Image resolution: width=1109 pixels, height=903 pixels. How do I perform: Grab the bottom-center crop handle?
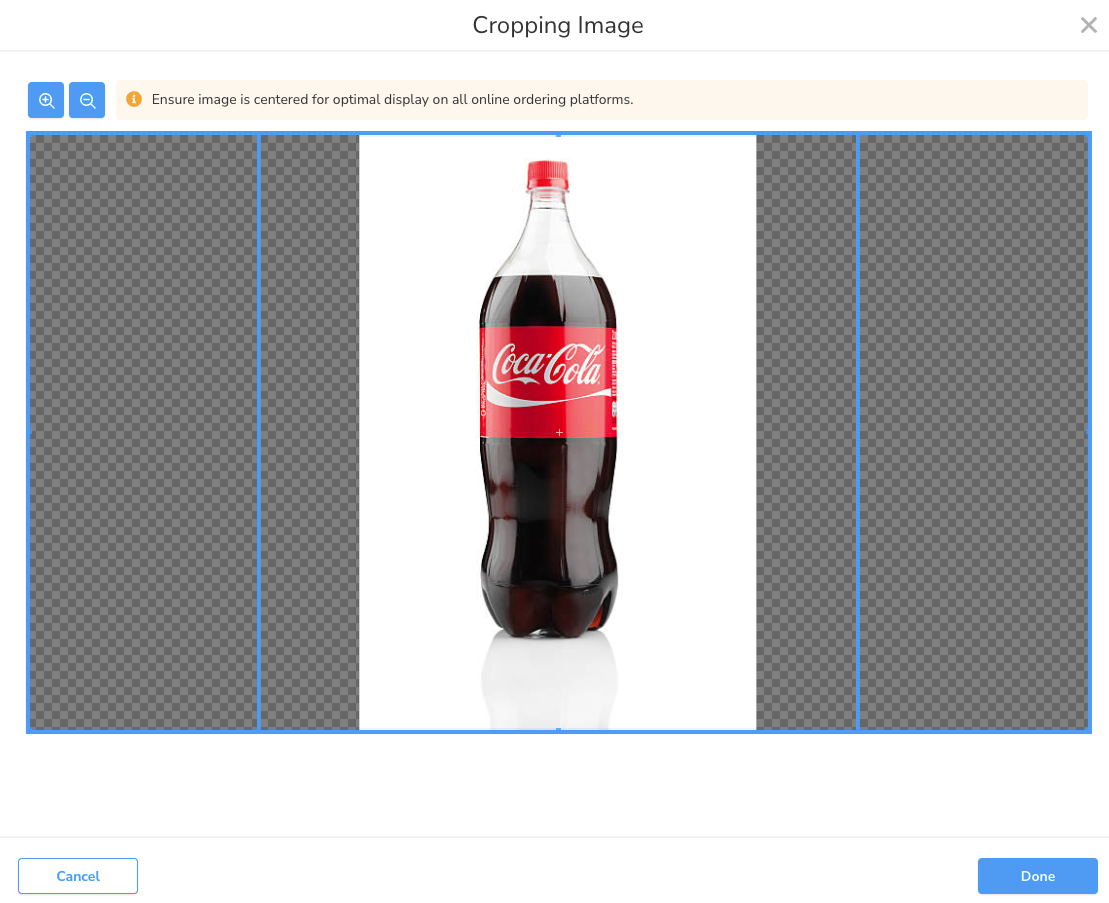[x=558, y=730]
